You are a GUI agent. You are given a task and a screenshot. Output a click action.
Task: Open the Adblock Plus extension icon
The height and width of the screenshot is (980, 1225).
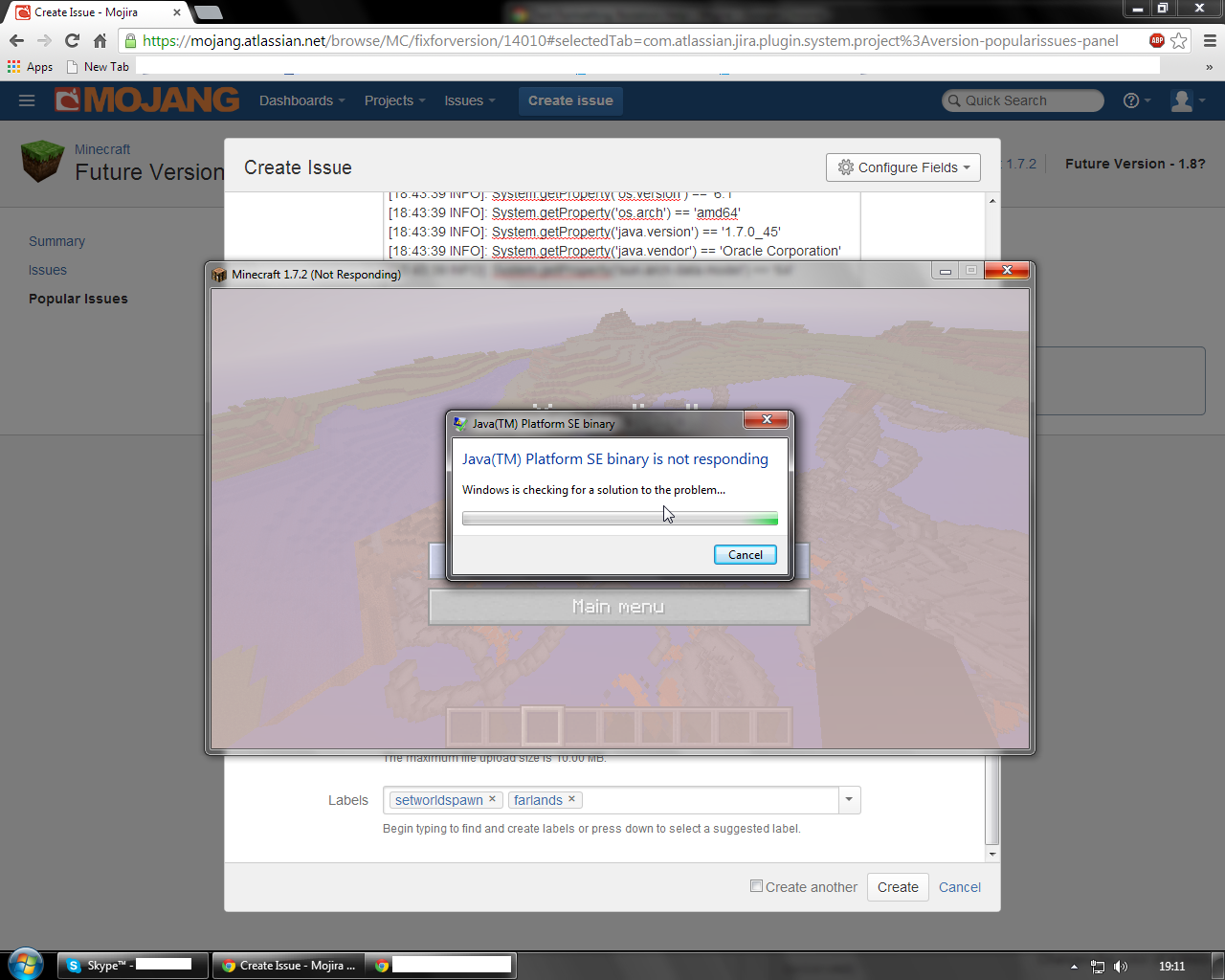point(1157,40)
